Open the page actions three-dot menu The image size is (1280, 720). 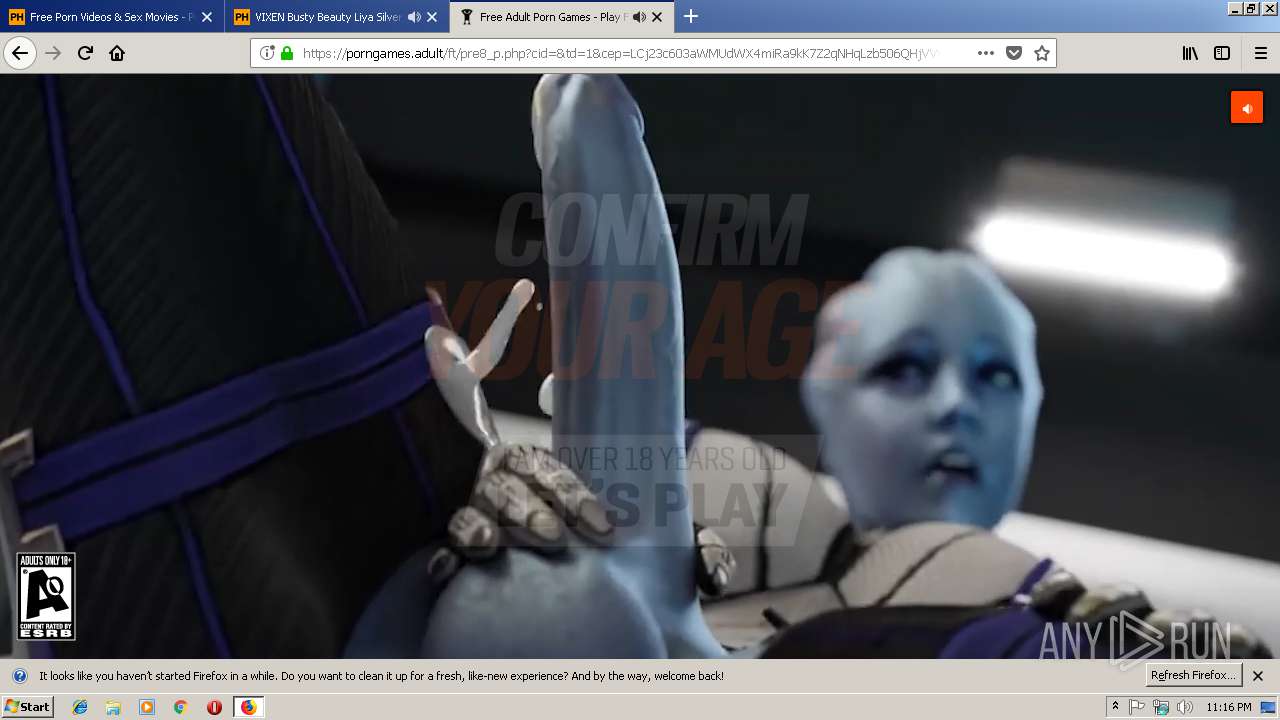[986, 53]
